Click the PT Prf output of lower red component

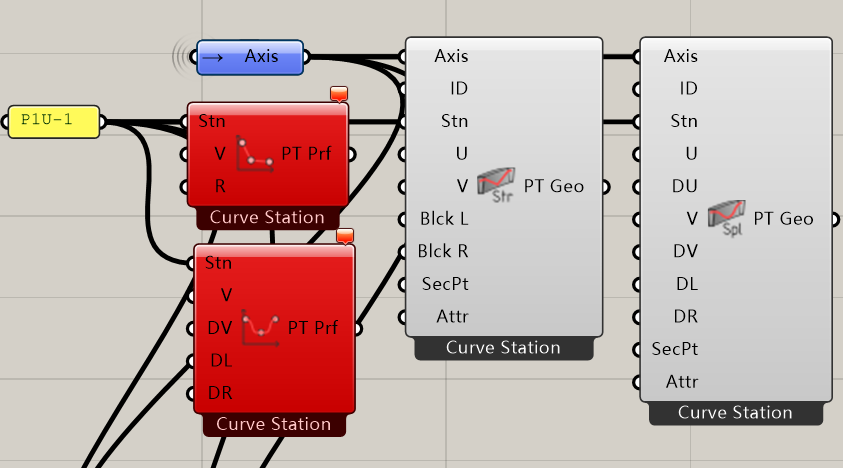[313, 327]
